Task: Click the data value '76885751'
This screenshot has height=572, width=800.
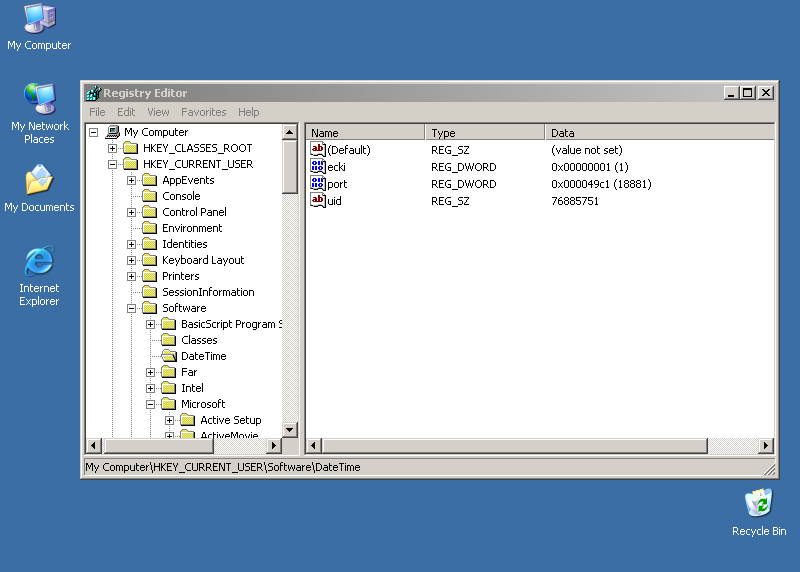Action: [x=574, y=201]
